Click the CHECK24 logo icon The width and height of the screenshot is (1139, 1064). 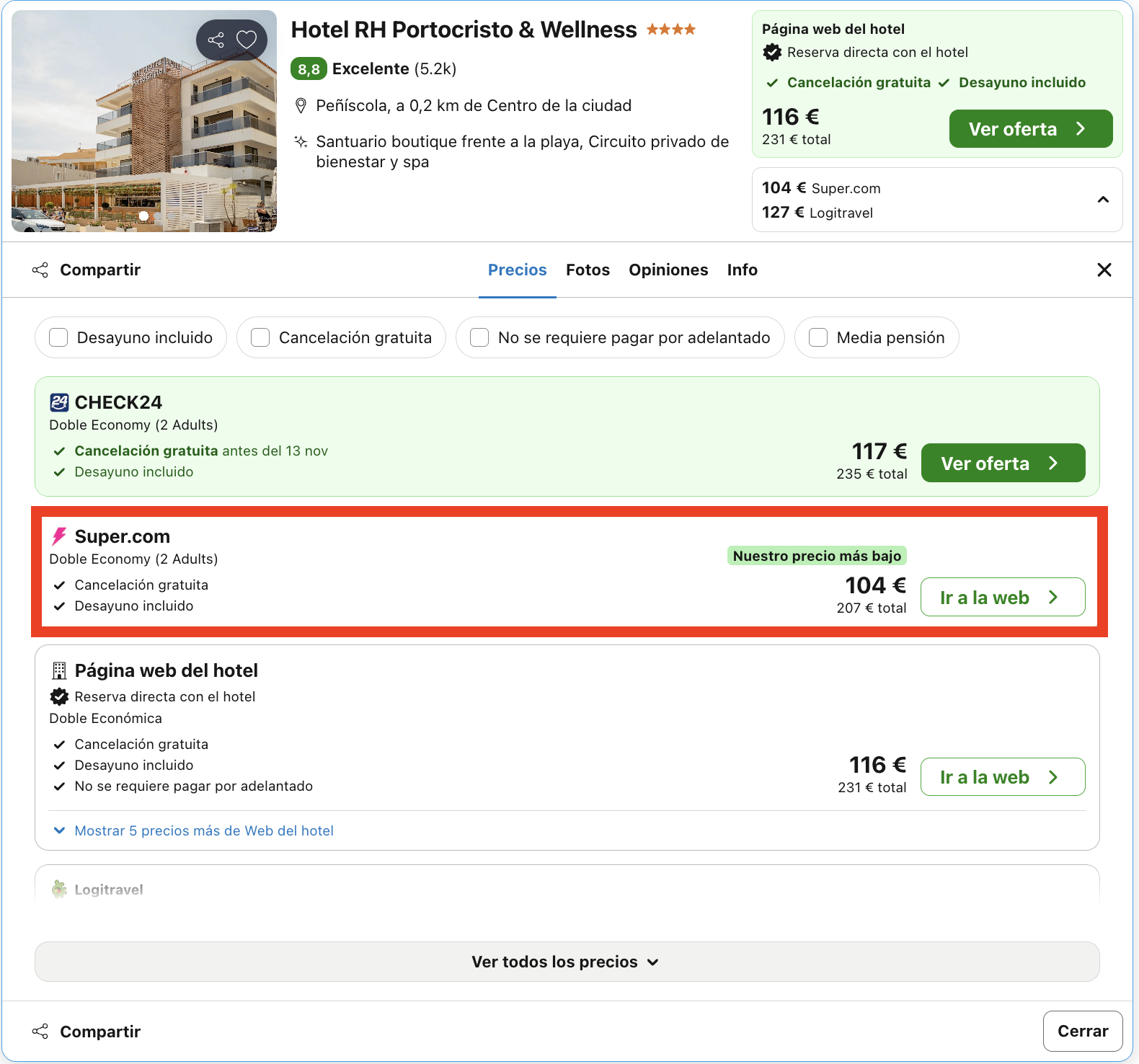[59, 402]
